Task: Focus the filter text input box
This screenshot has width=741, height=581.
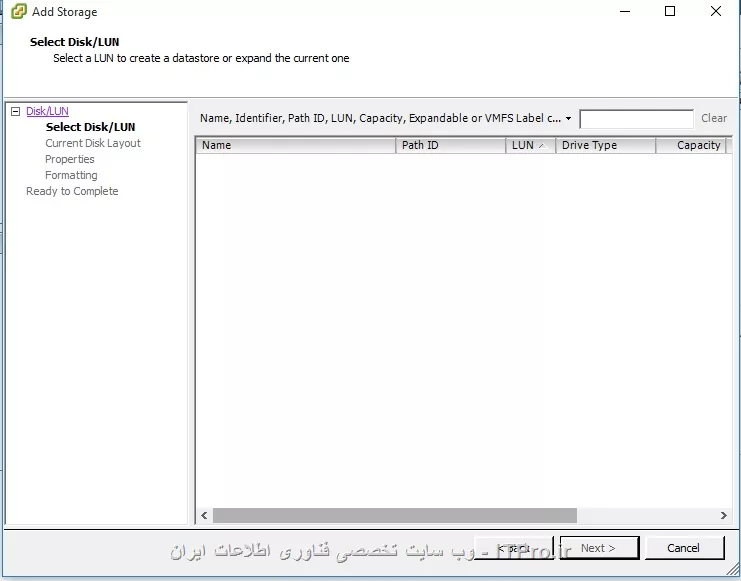Action: coord(637,119)
